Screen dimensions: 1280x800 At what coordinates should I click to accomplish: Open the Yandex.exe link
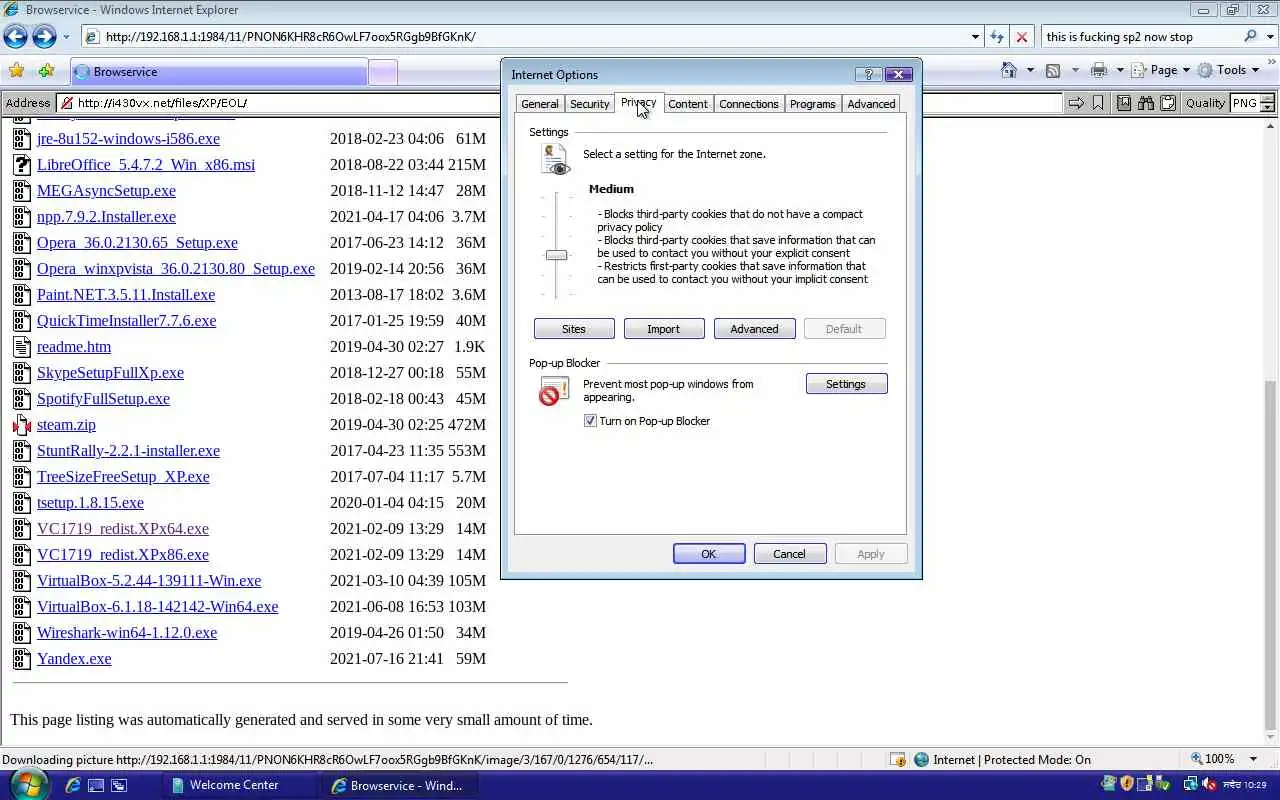pyautogui.click(x=74, y=659)
